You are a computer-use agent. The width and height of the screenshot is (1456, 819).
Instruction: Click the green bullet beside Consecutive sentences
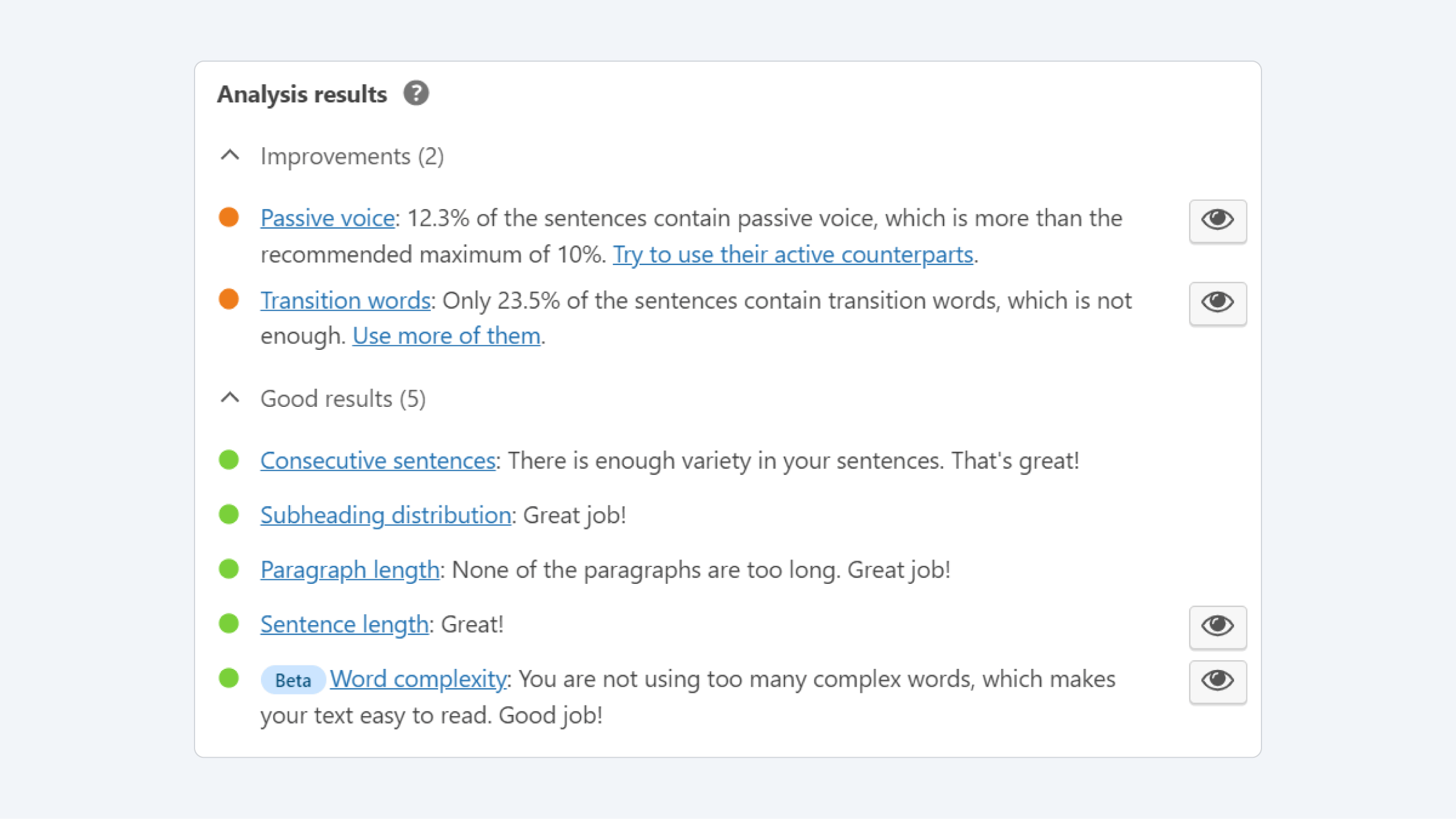coord(231,459)
